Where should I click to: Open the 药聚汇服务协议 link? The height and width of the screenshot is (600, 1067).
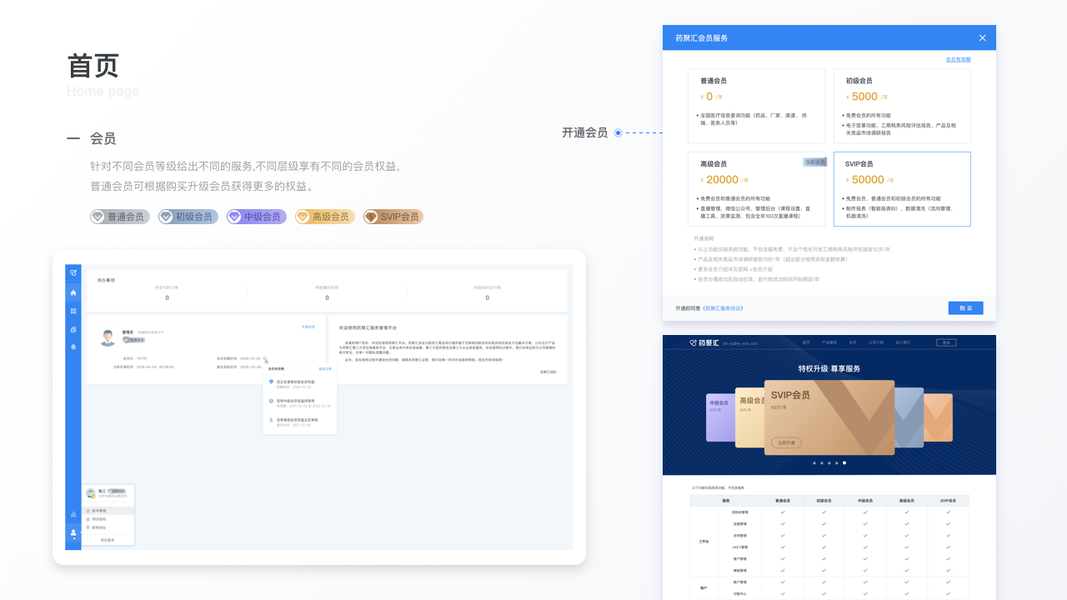pos(723,308)
